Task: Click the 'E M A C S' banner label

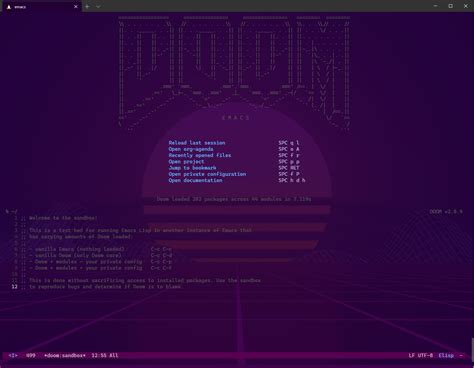Action: 236,118
